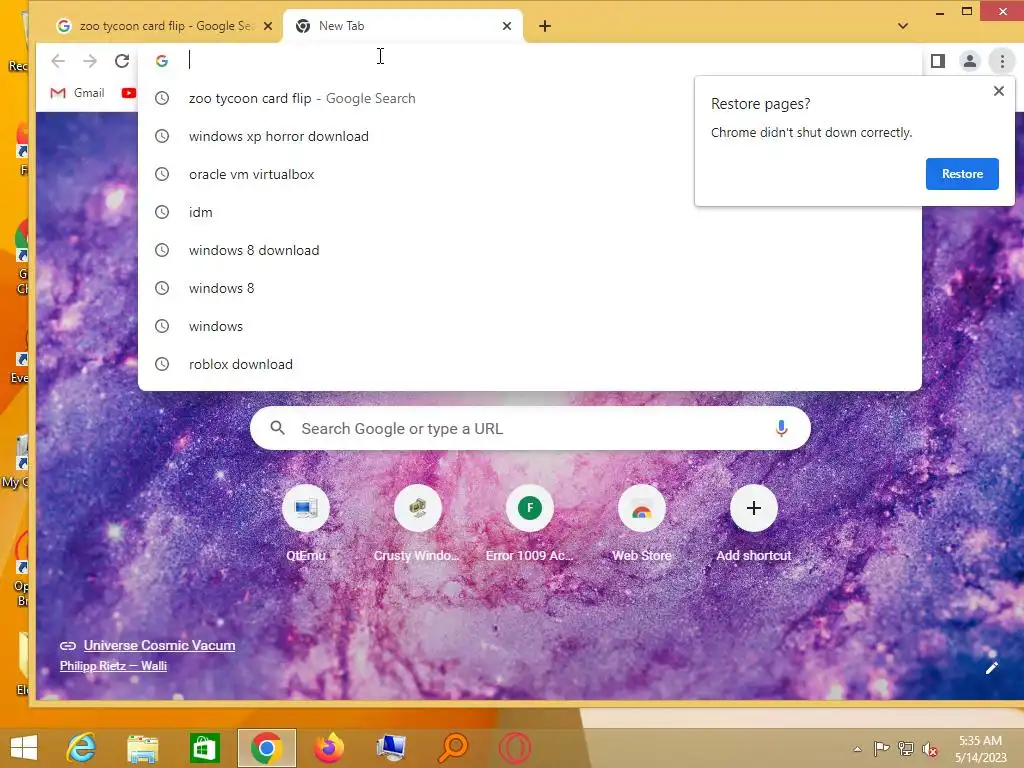Open the side panel icon
1024x768 pixels.
click(938, 61)
